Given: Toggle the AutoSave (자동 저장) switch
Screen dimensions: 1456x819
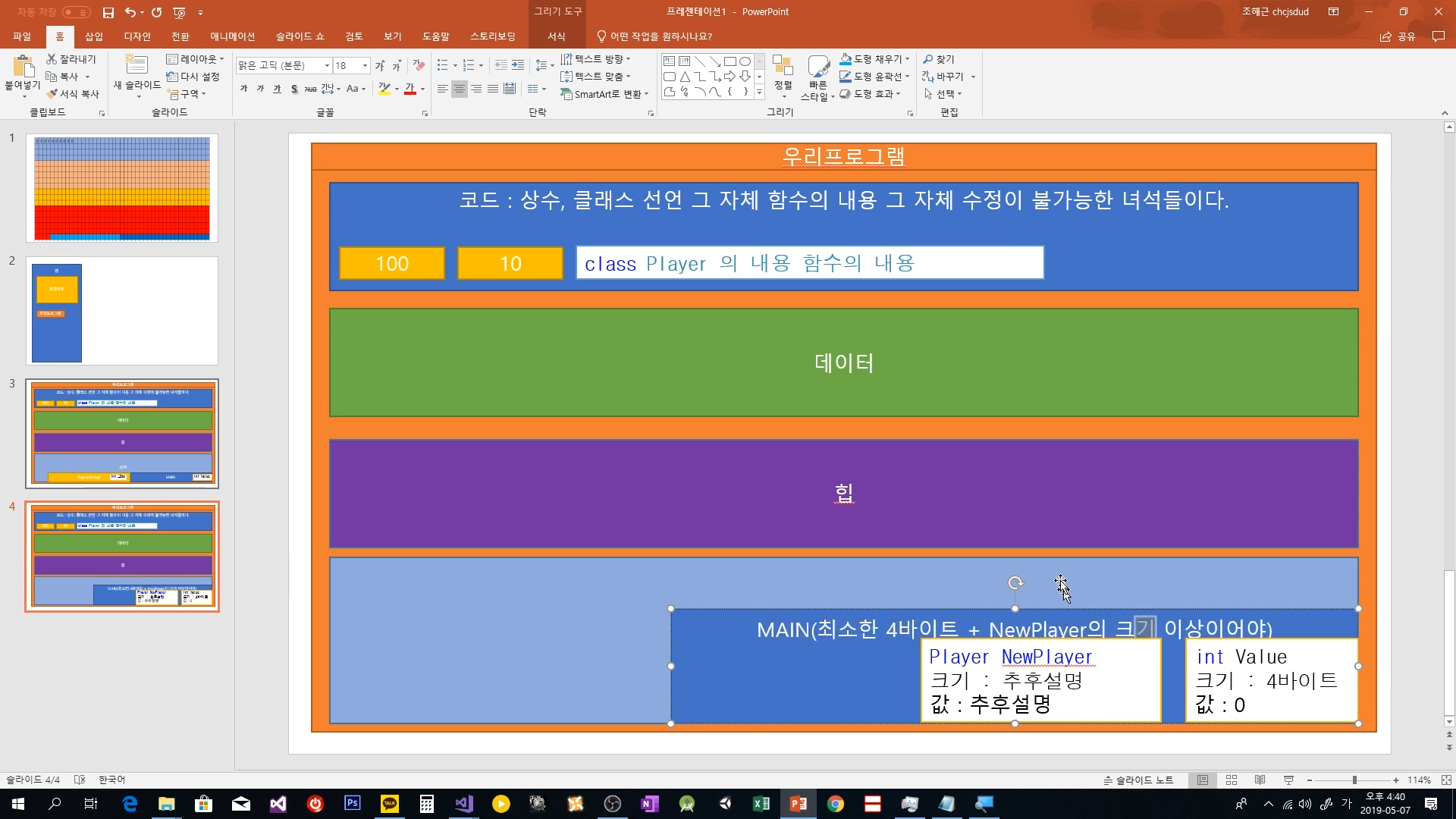Looking at the screenshot, I should (76, 12).
